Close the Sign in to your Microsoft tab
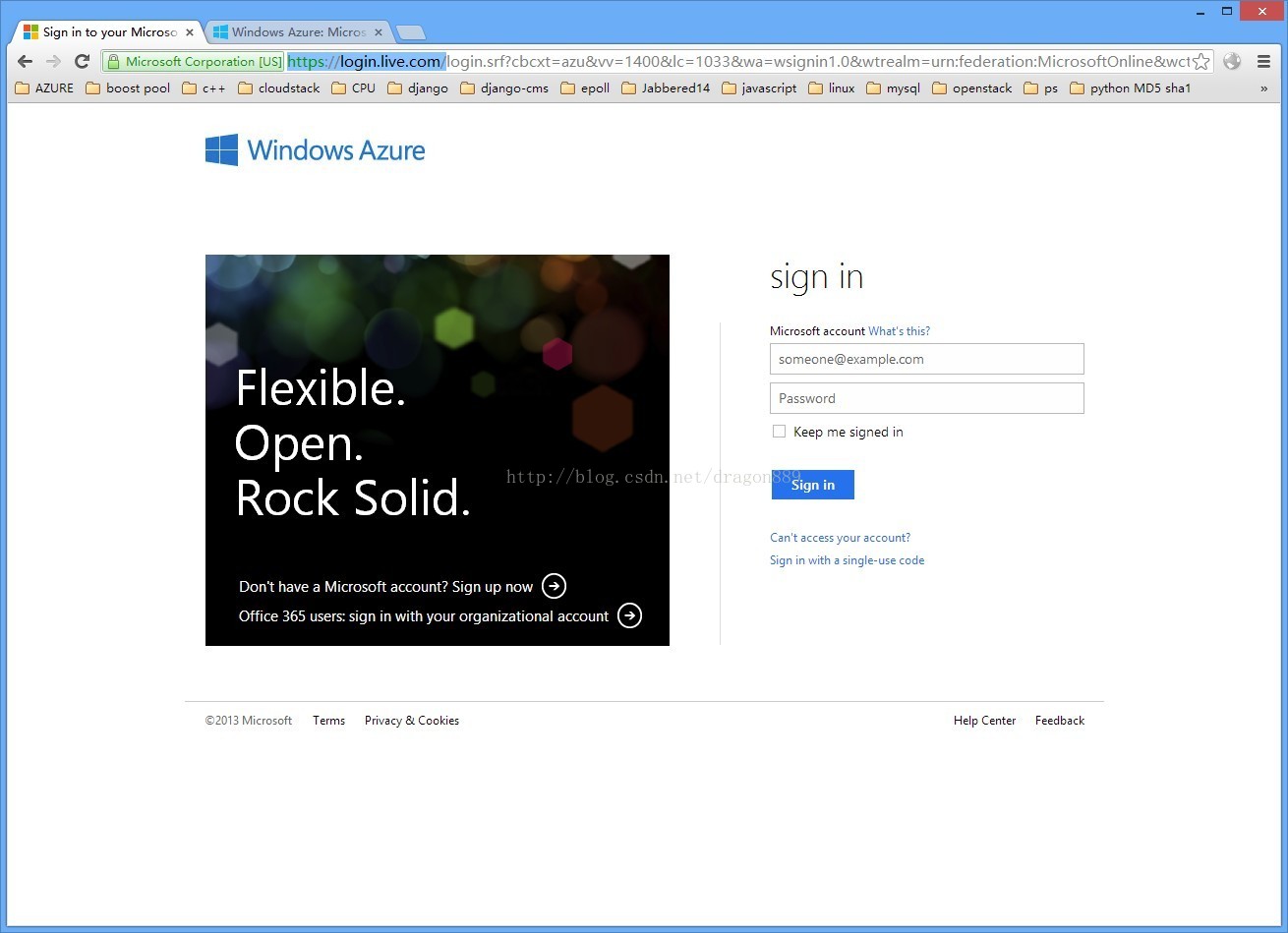The height and width of the screenshot is (933, 1288). (188, 32)
